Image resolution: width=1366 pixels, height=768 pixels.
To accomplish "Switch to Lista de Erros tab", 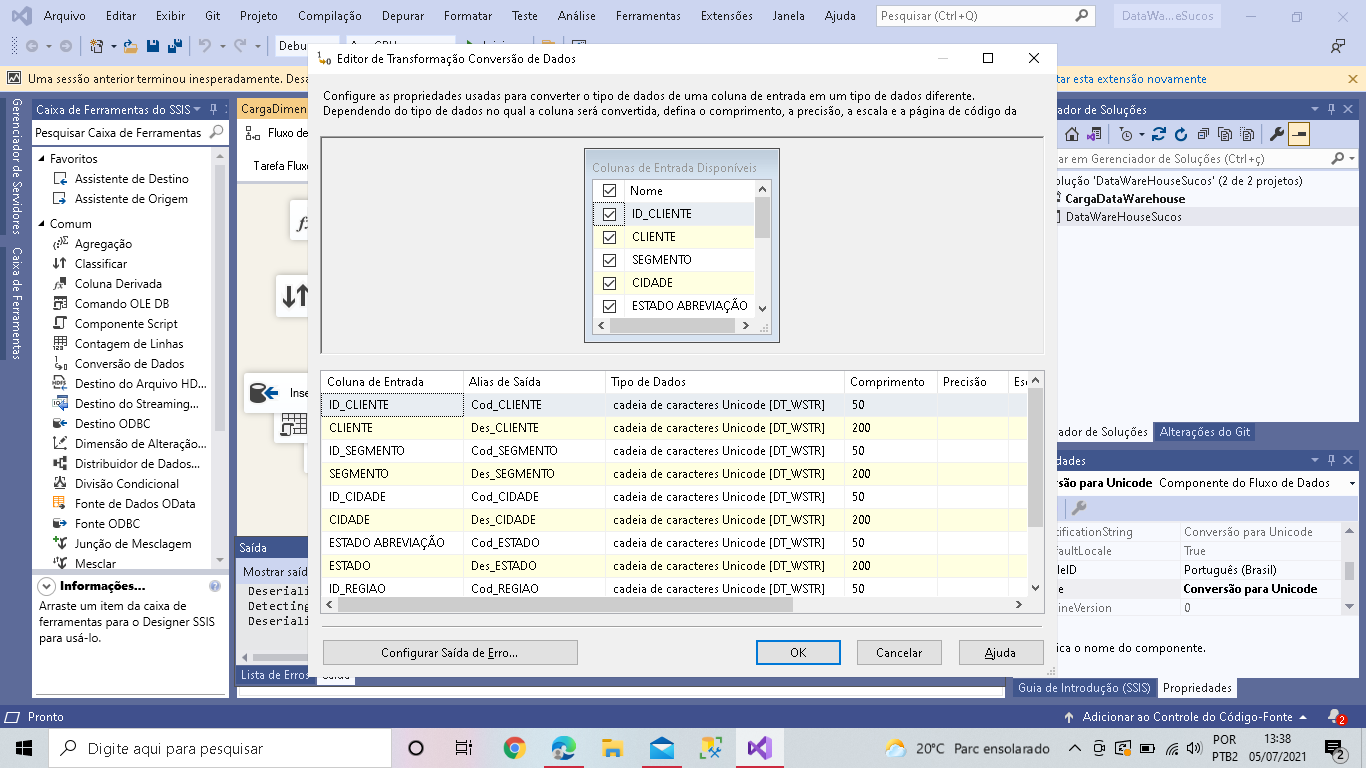I will tap(275, 675).
